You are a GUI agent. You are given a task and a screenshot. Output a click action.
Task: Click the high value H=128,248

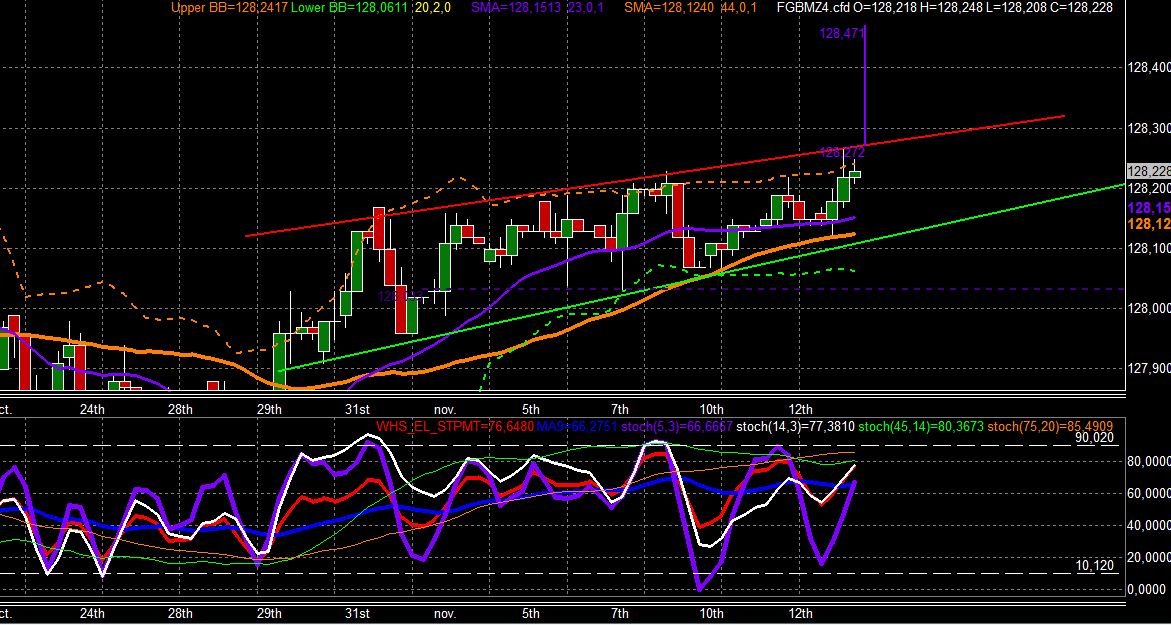(950, 7)
